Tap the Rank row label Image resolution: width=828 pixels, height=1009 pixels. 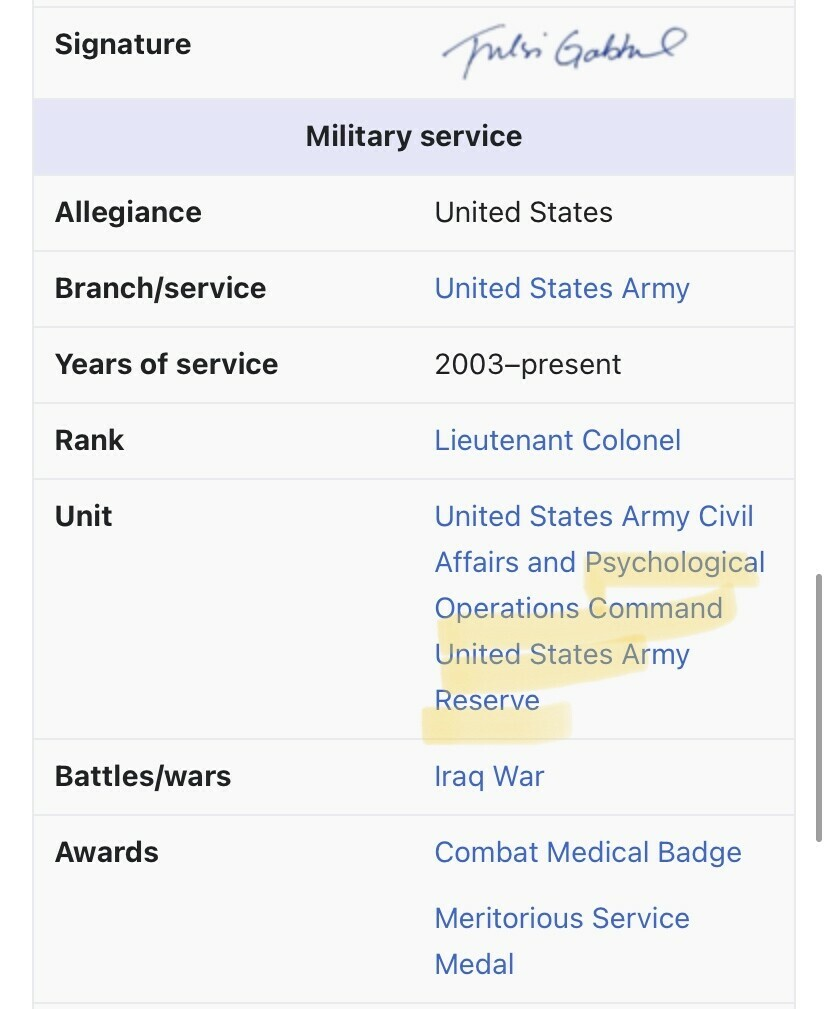89,441
